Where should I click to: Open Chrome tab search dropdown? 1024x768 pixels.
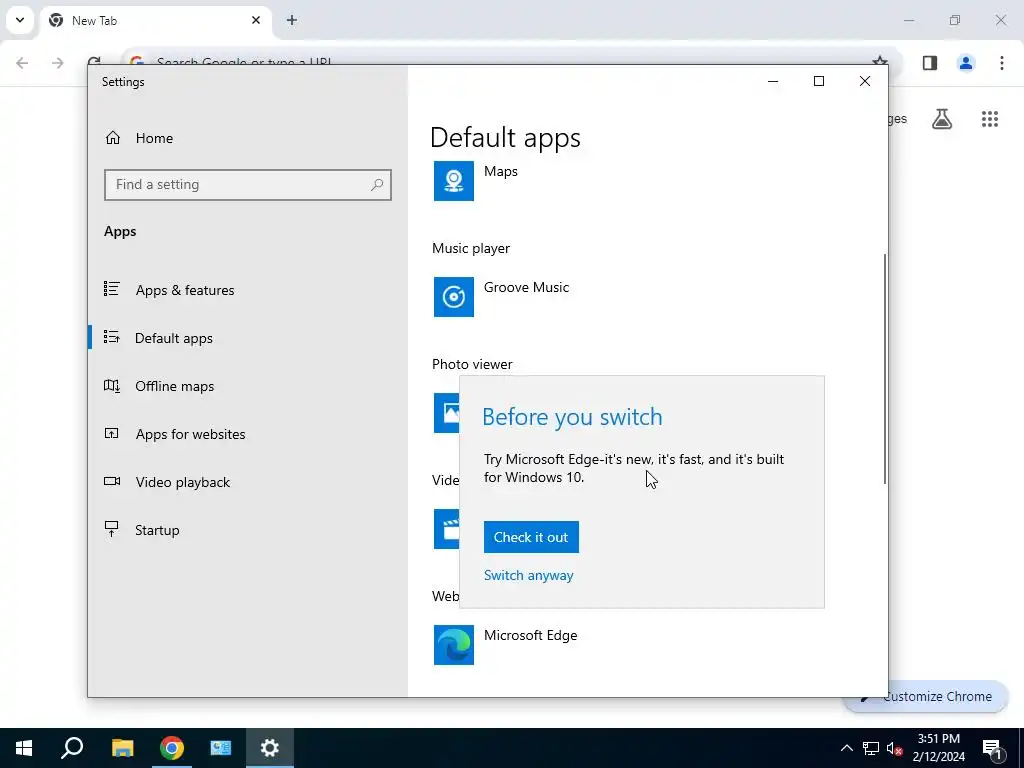pos(20,20)
